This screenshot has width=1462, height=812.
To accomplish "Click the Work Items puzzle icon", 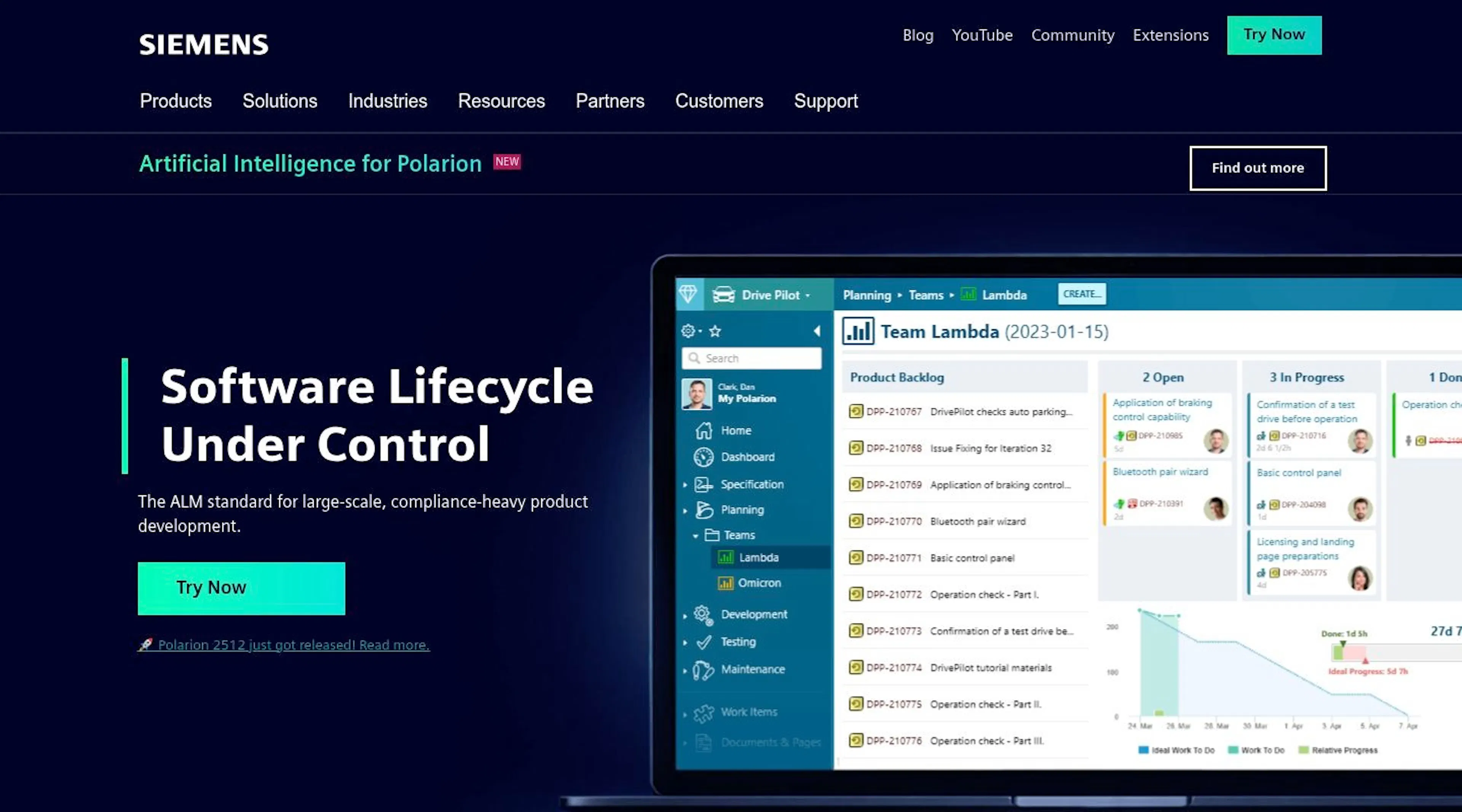I will pos(704,713).
